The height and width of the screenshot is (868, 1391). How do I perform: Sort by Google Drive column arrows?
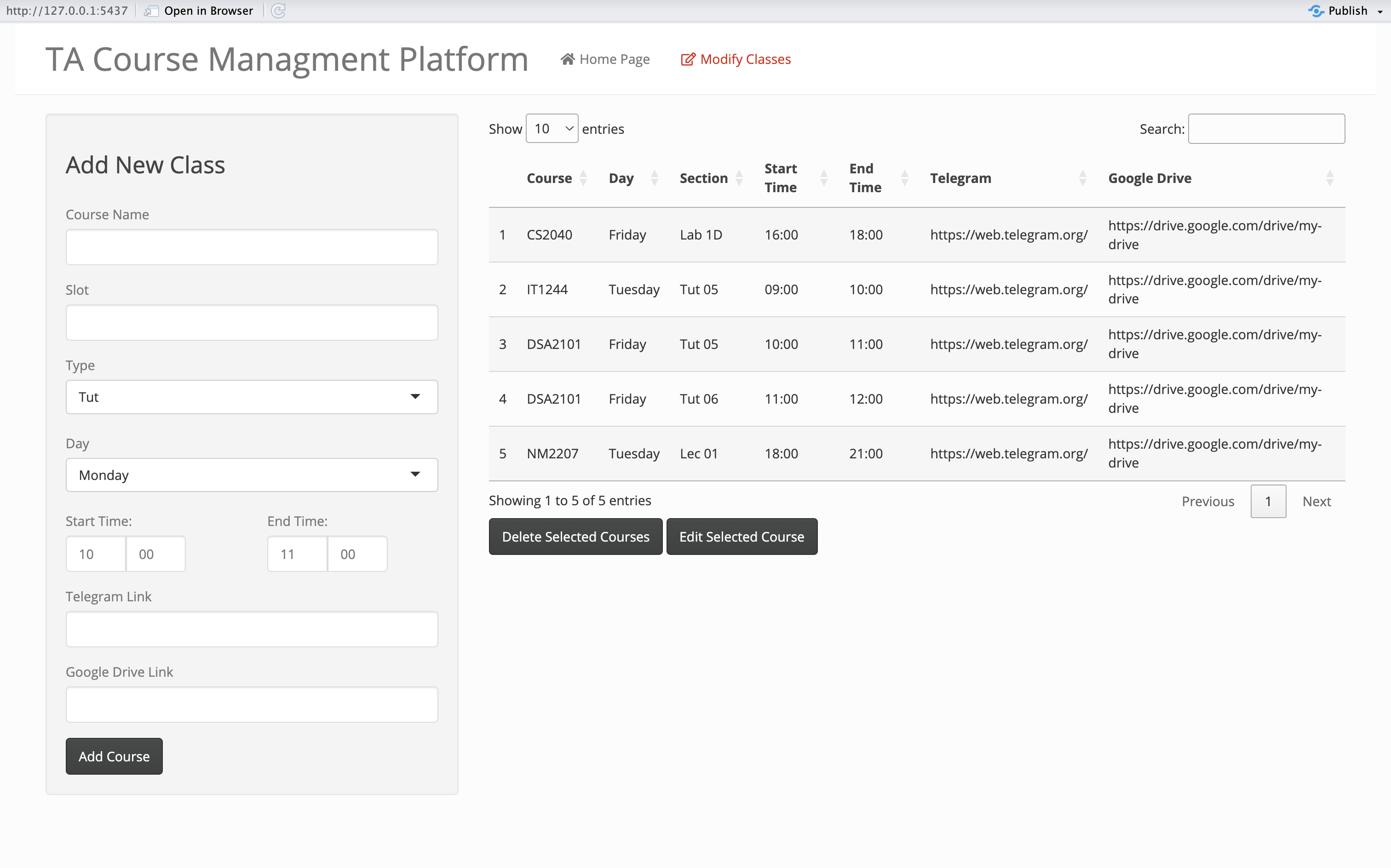coord(1329,178)
